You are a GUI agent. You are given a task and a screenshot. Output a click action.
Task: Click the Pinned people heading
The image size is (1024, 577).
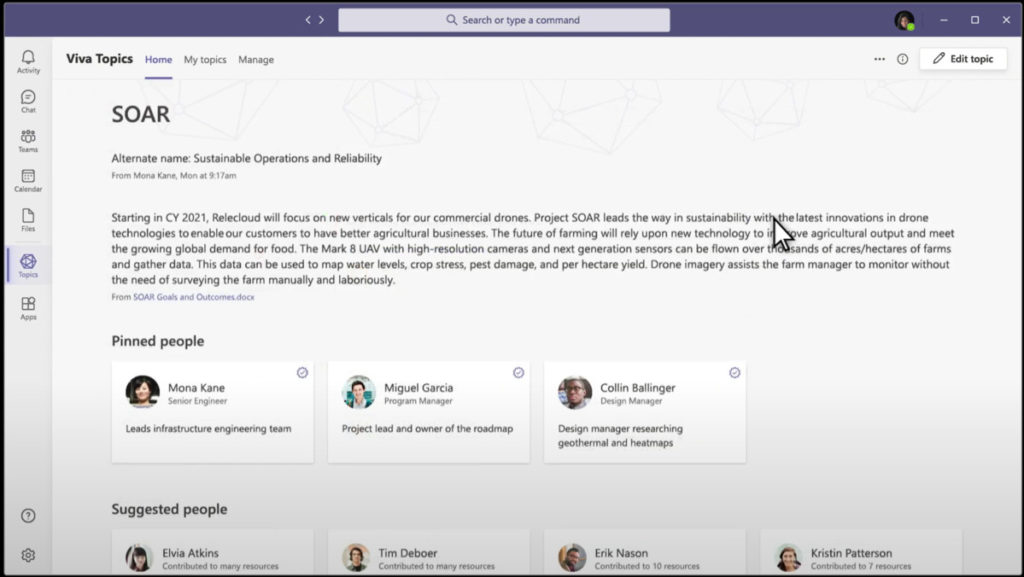157,341
